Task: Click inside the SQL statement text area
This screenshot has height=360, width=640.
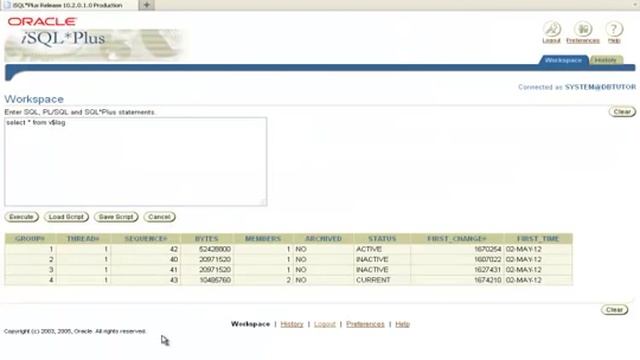Action: click(136, 162)
